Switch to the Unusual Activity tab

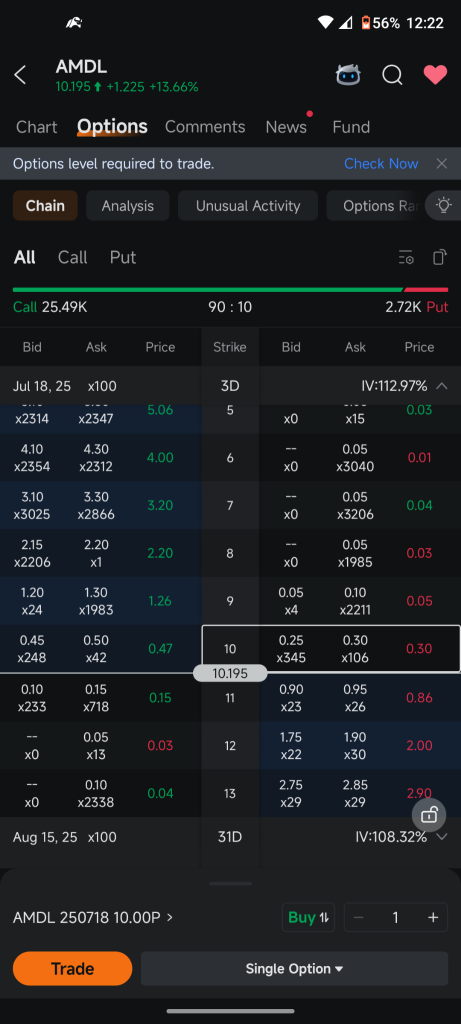pos(248,206)
